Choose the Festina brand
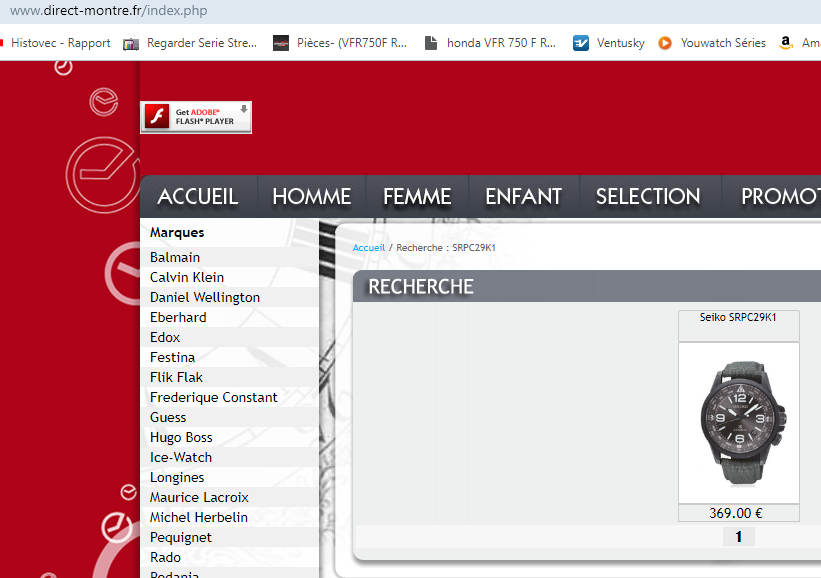This screenshot has height=578, width=821. pyautogui.click(x=172, y=358)
